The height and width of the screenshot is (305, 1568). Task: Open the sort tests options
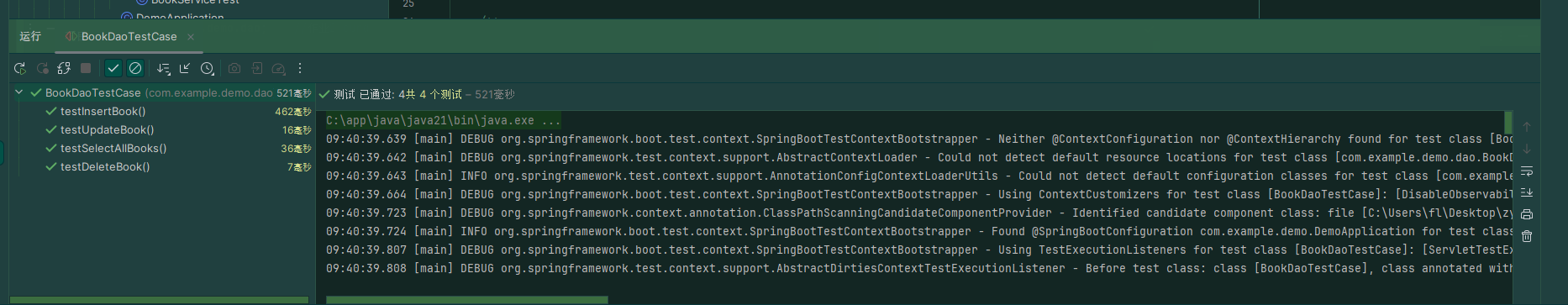coord(163,68)
